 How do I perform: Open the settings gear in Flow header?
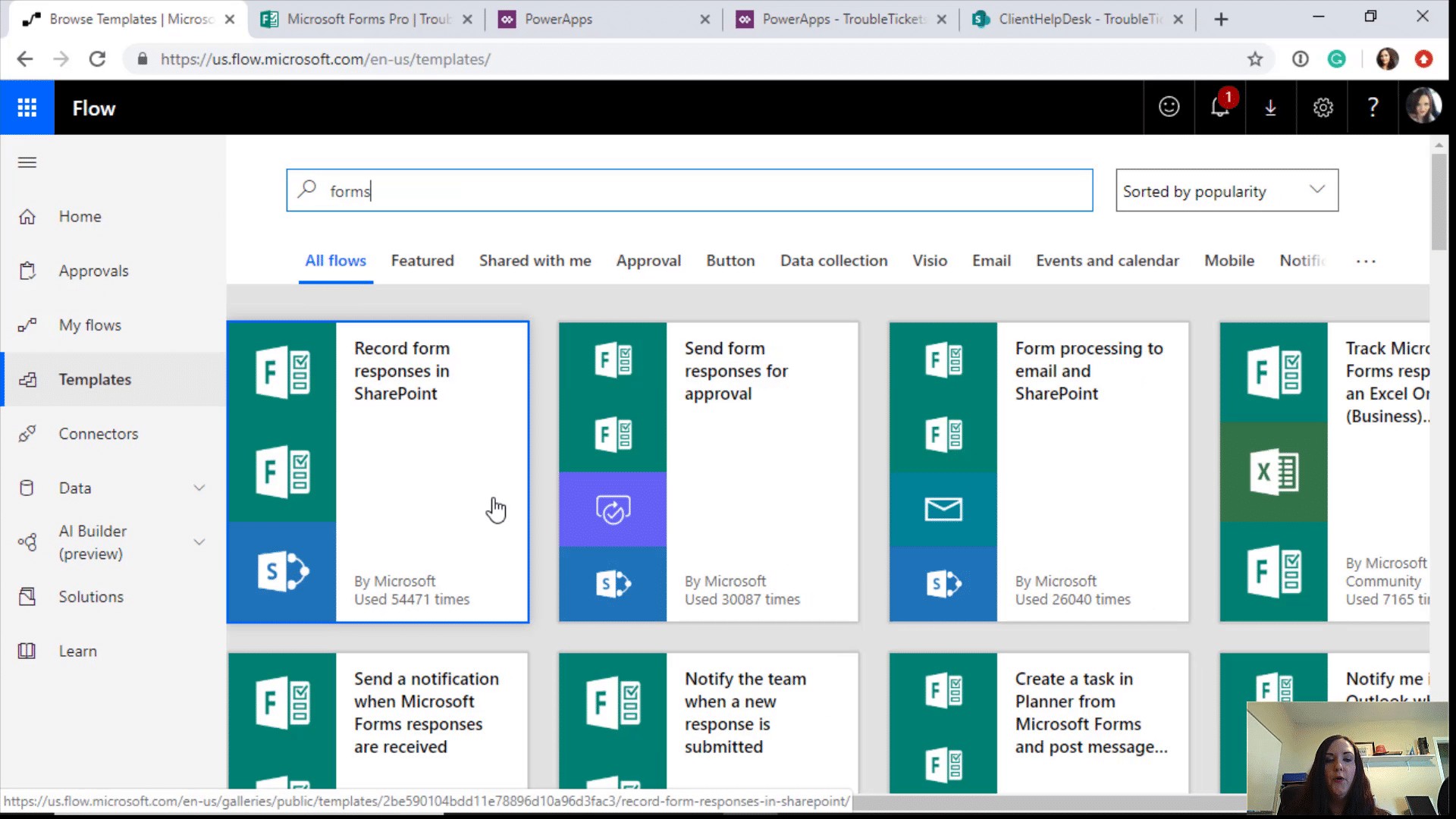1323,107
